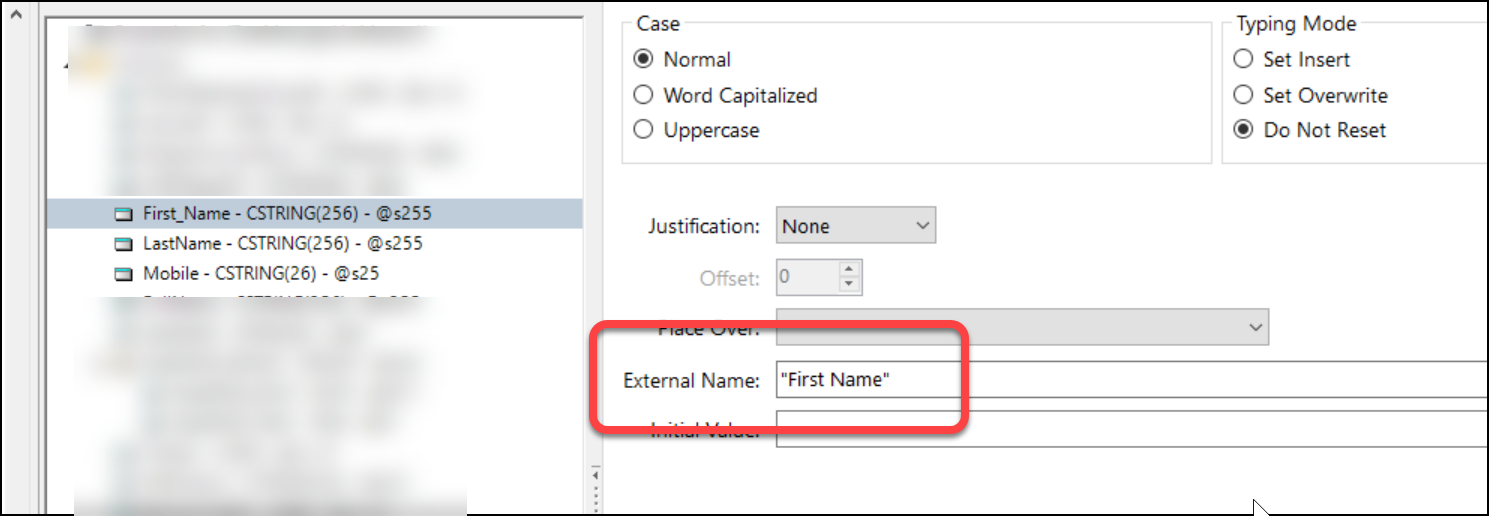Open the Justification dropdown
The height and width of the screenshot is (516, 1489).
tap(855, 226)
